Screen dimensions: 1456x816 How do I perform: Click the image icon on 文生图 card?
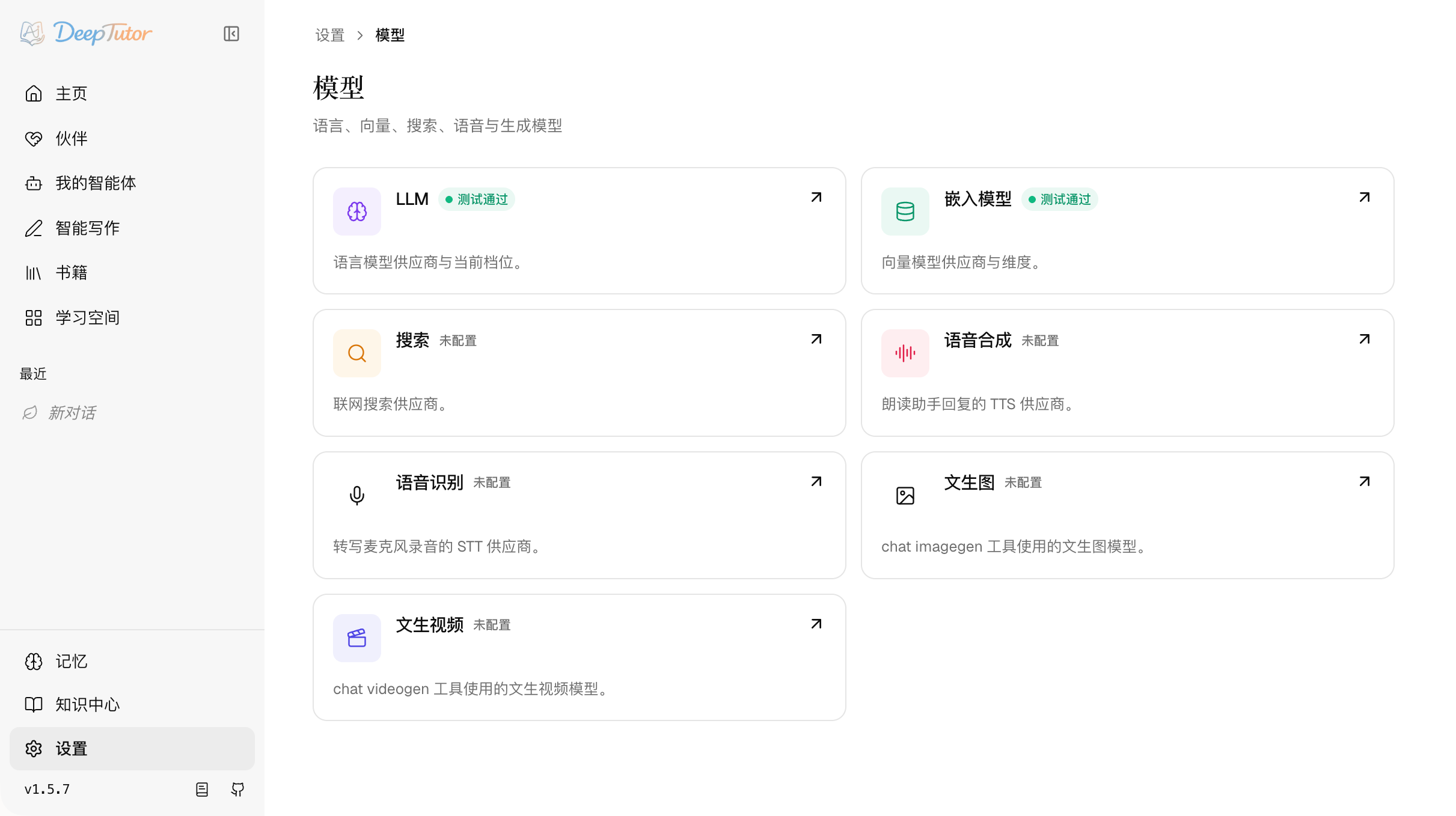coord(905,496)
